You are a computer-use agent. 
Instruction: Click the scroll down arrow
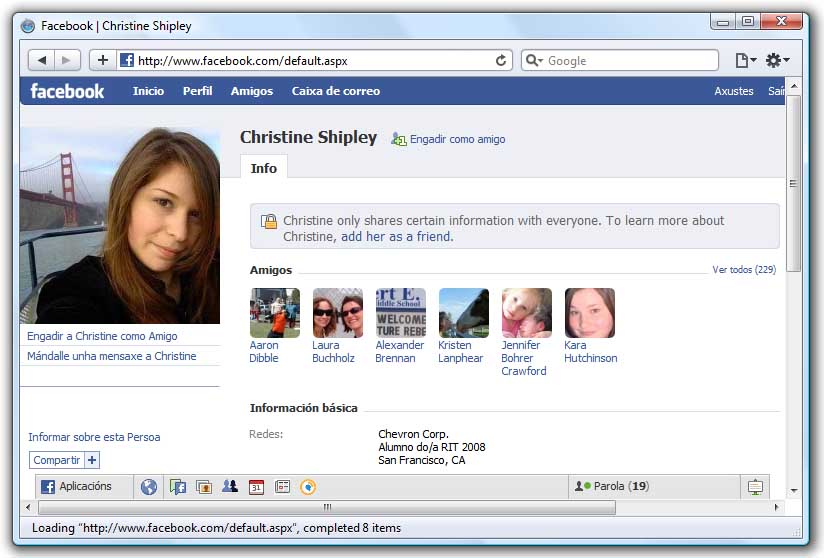tap(794, 490)
